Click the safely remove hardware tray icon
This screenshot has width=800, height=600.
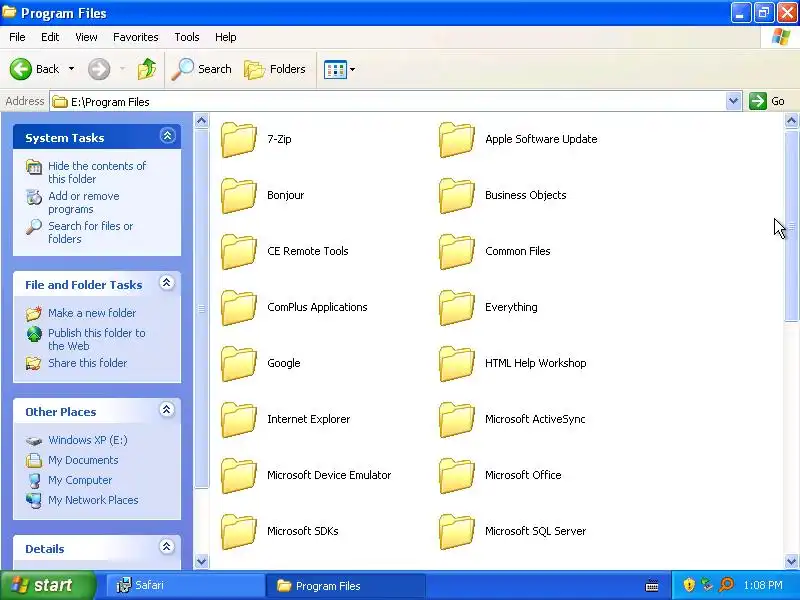pyautogui.click(x=707, y=585)
